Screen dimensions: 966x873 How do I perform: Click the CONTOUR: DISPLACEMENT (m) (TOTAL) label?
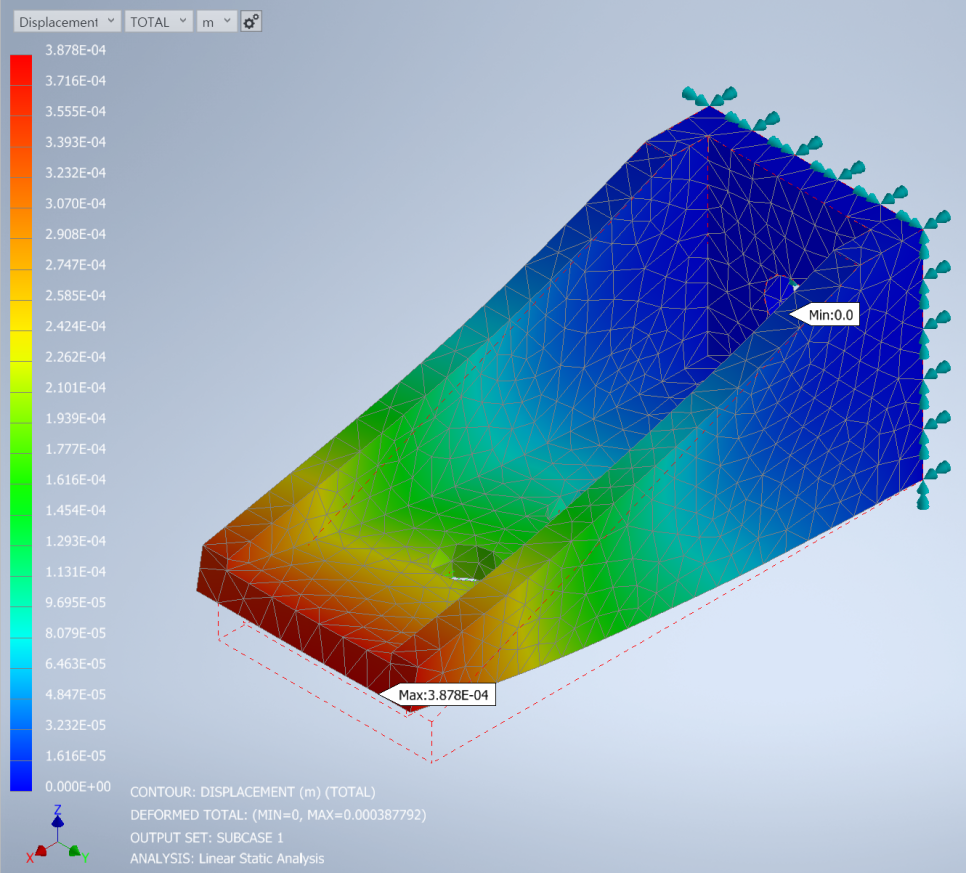click(252, 792)
